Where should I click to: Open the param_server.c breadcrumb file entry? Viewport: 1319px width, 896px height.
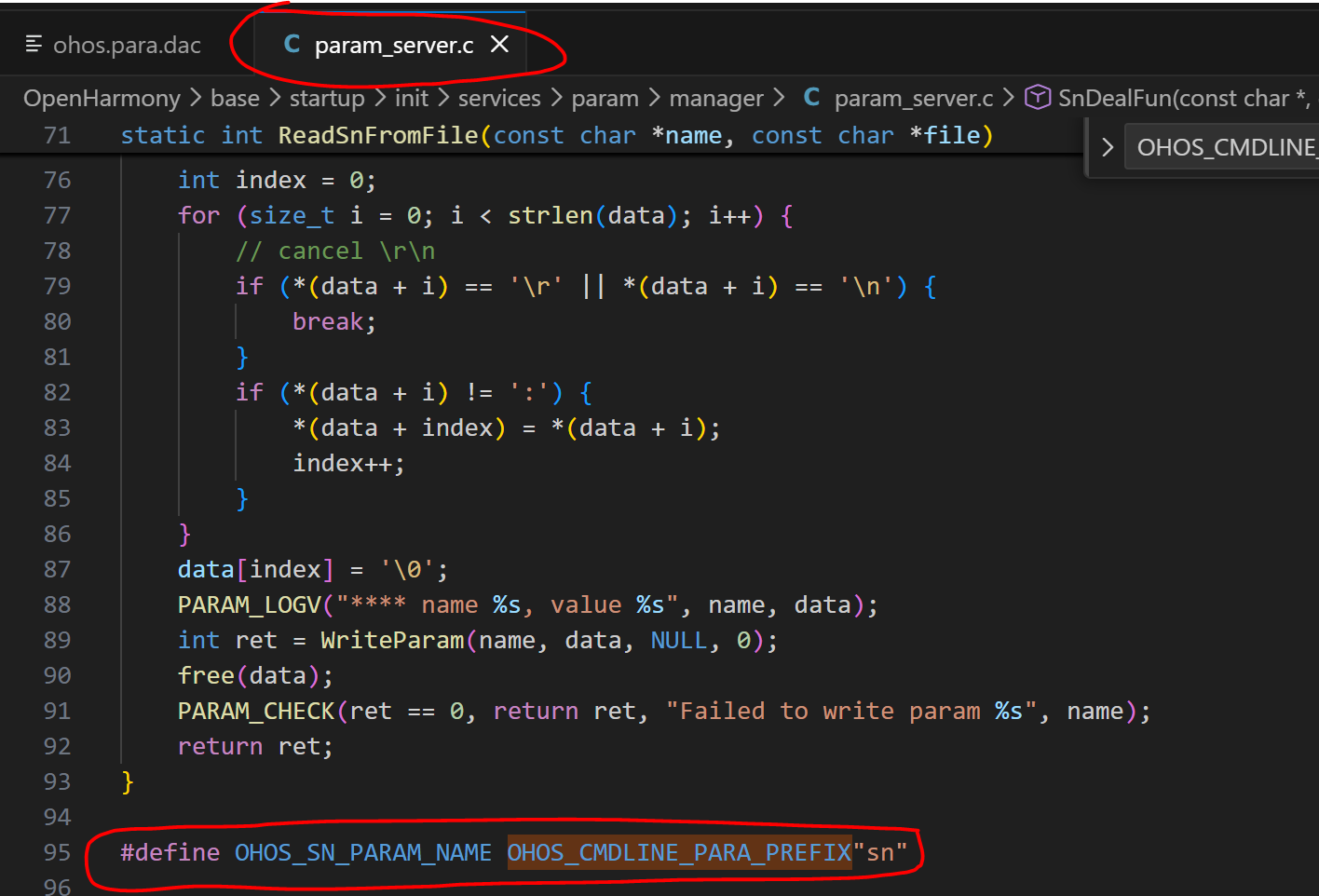coord(913,98)
